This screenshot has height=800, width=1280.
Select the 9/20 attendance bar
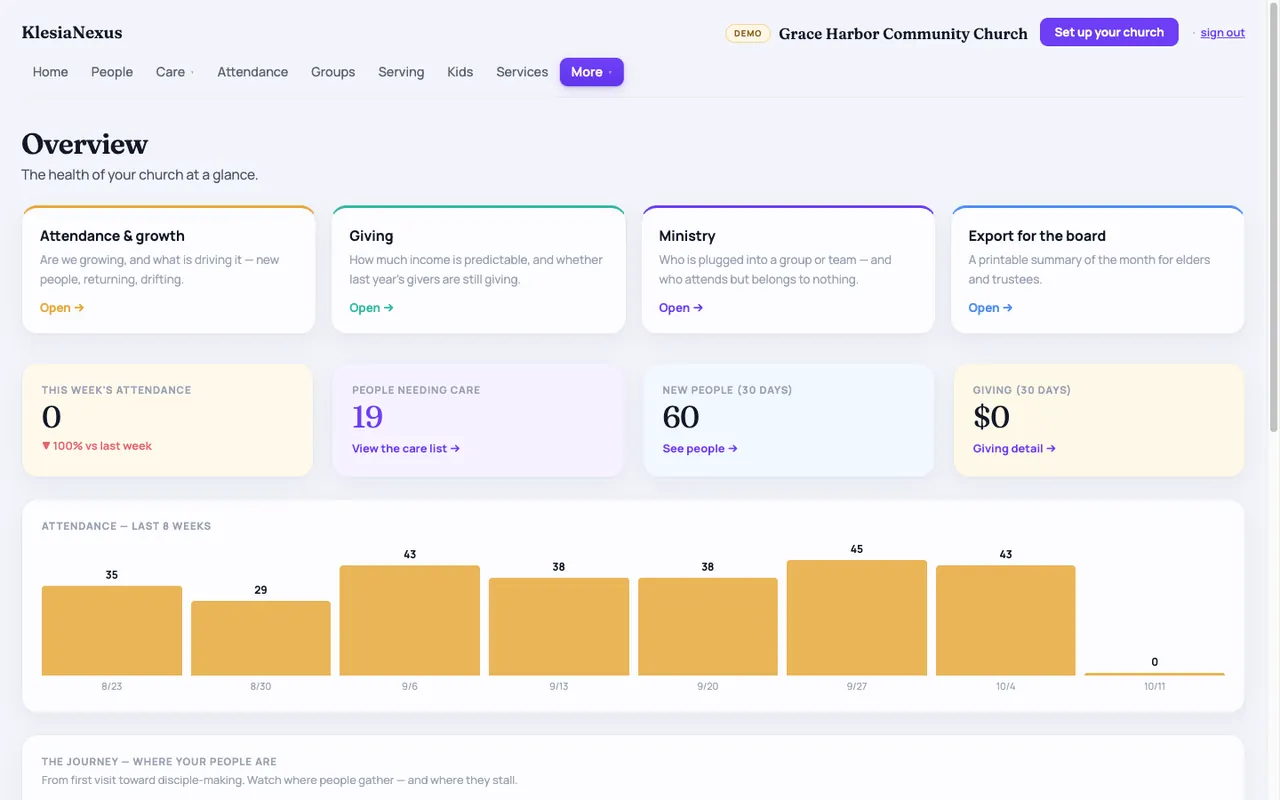point(708,626)
